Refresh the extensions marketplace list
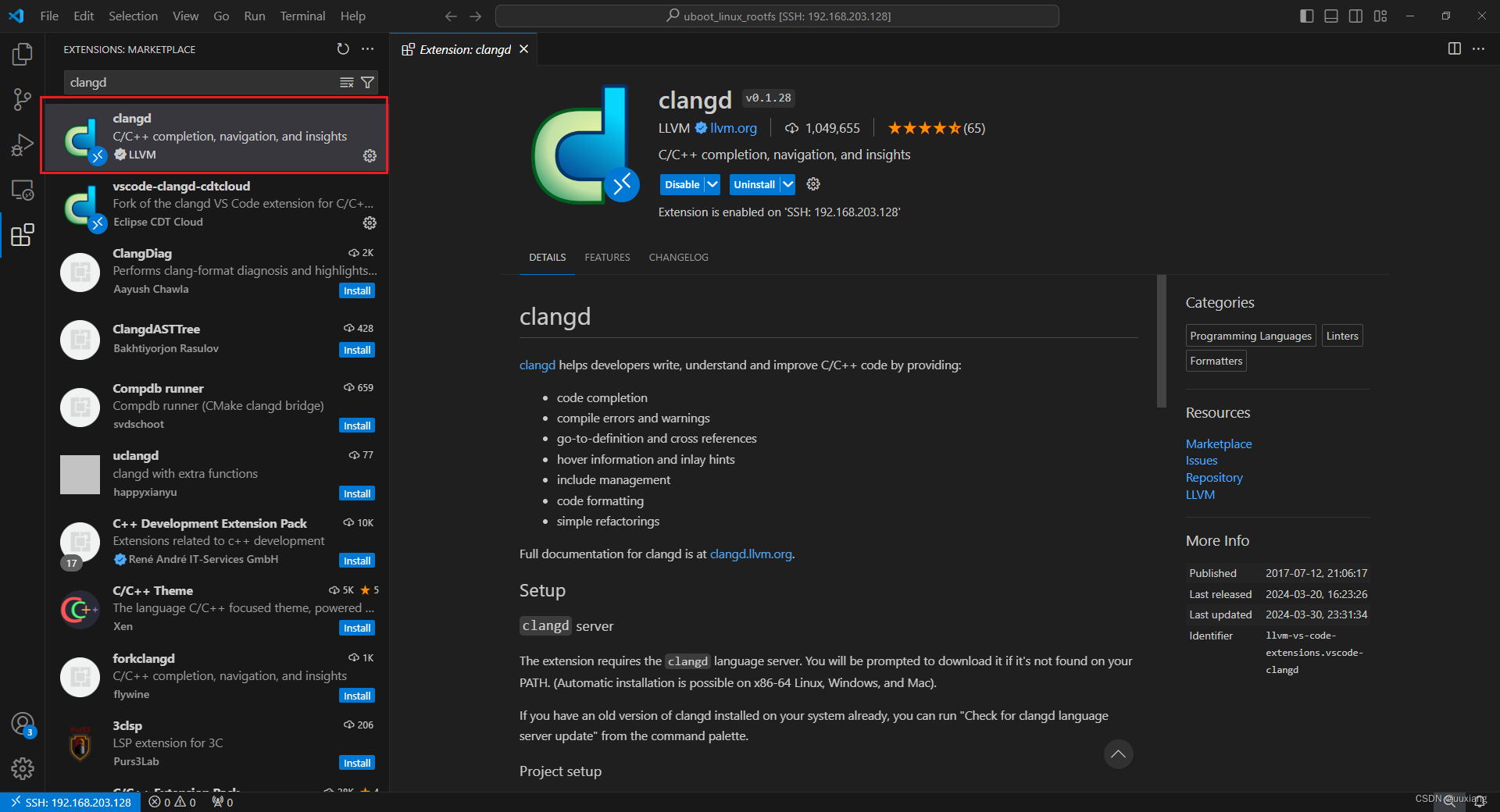This screenshot has height=812, width=1500. click(x=343, y=49)
